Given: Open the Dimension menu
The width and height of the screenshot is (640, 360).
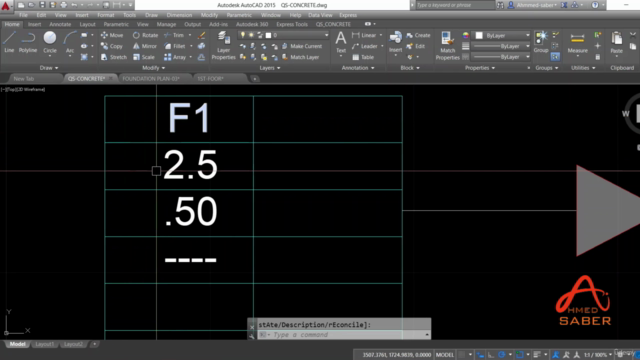Looking at the screenshot, I should coord(179,15).
